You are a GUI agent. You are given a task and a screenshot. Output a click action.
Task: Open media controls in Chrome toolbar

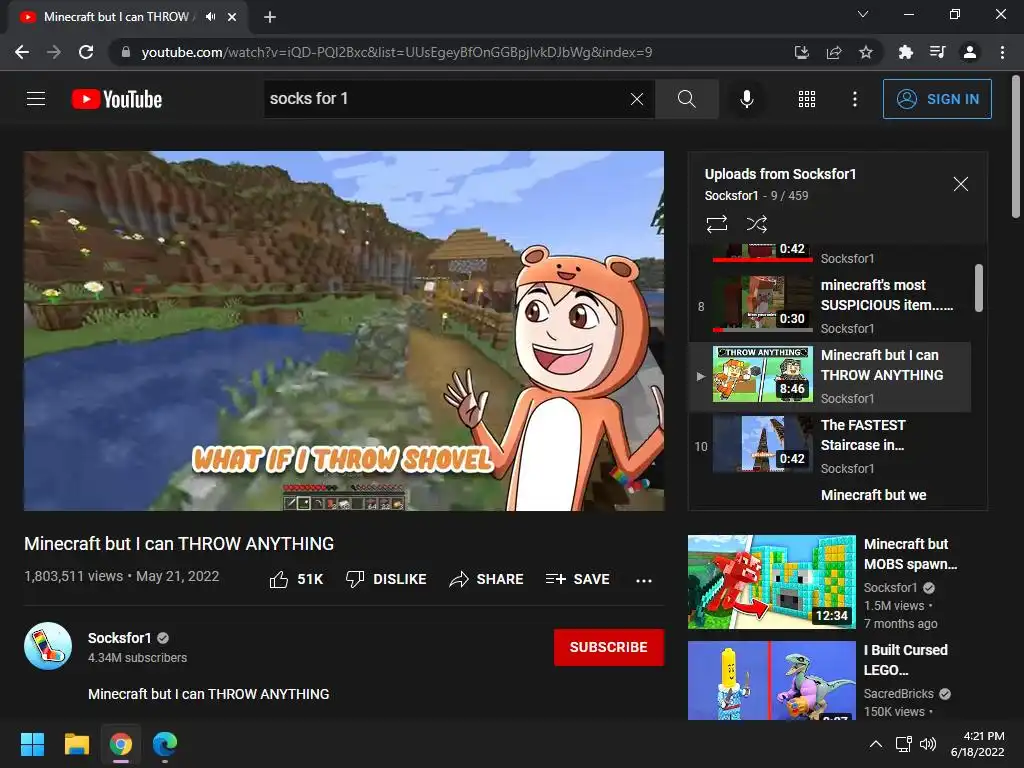click(937, 52)
